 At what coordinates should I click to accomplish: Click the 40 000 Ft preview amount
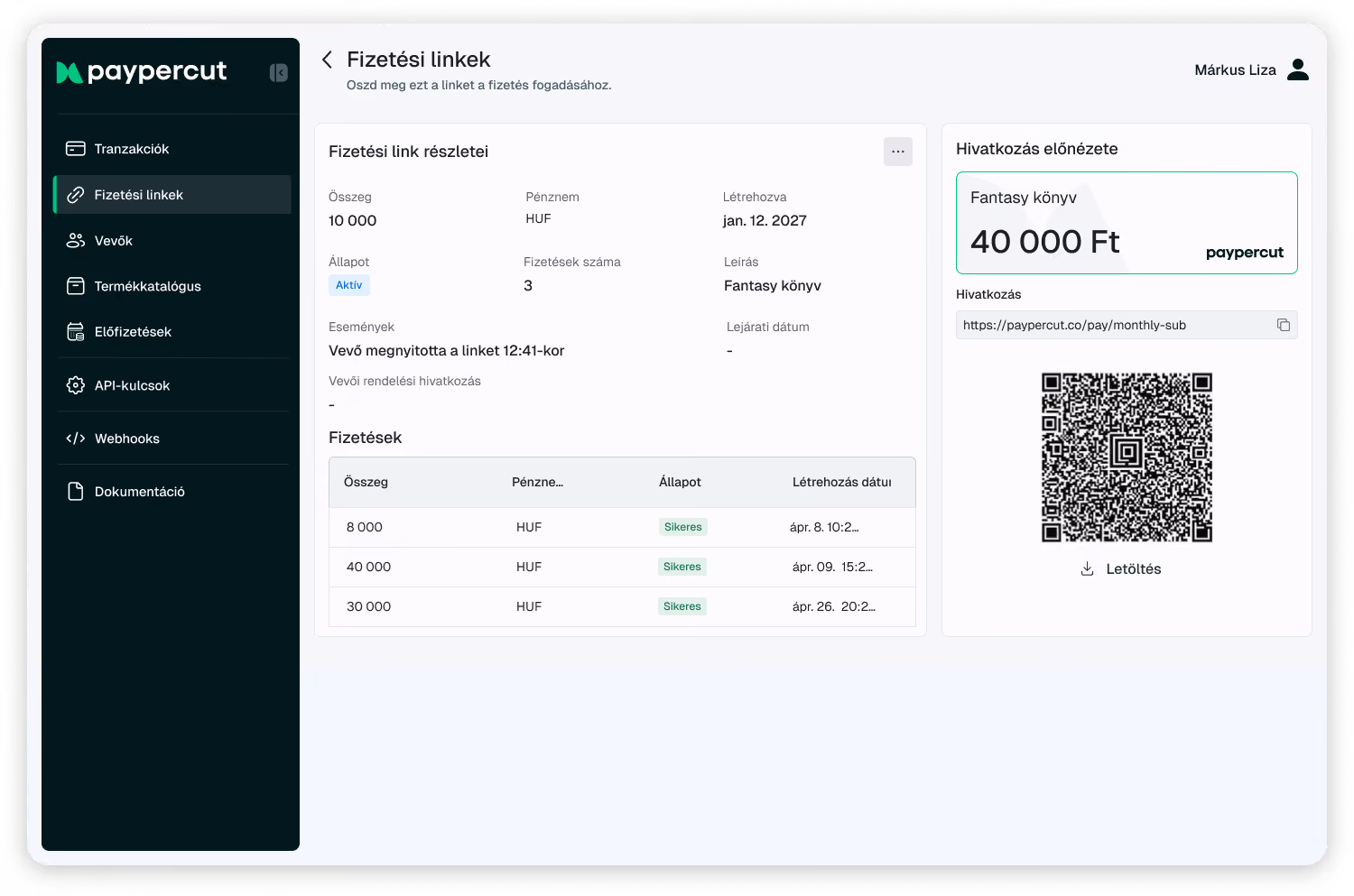1044,242
